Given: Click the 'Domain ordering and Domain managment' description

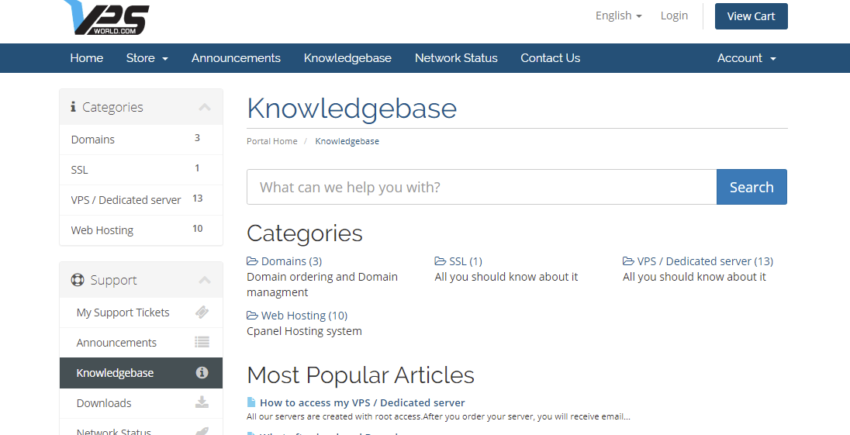Looking at the screenshot, I should click(x=322, y=285).
